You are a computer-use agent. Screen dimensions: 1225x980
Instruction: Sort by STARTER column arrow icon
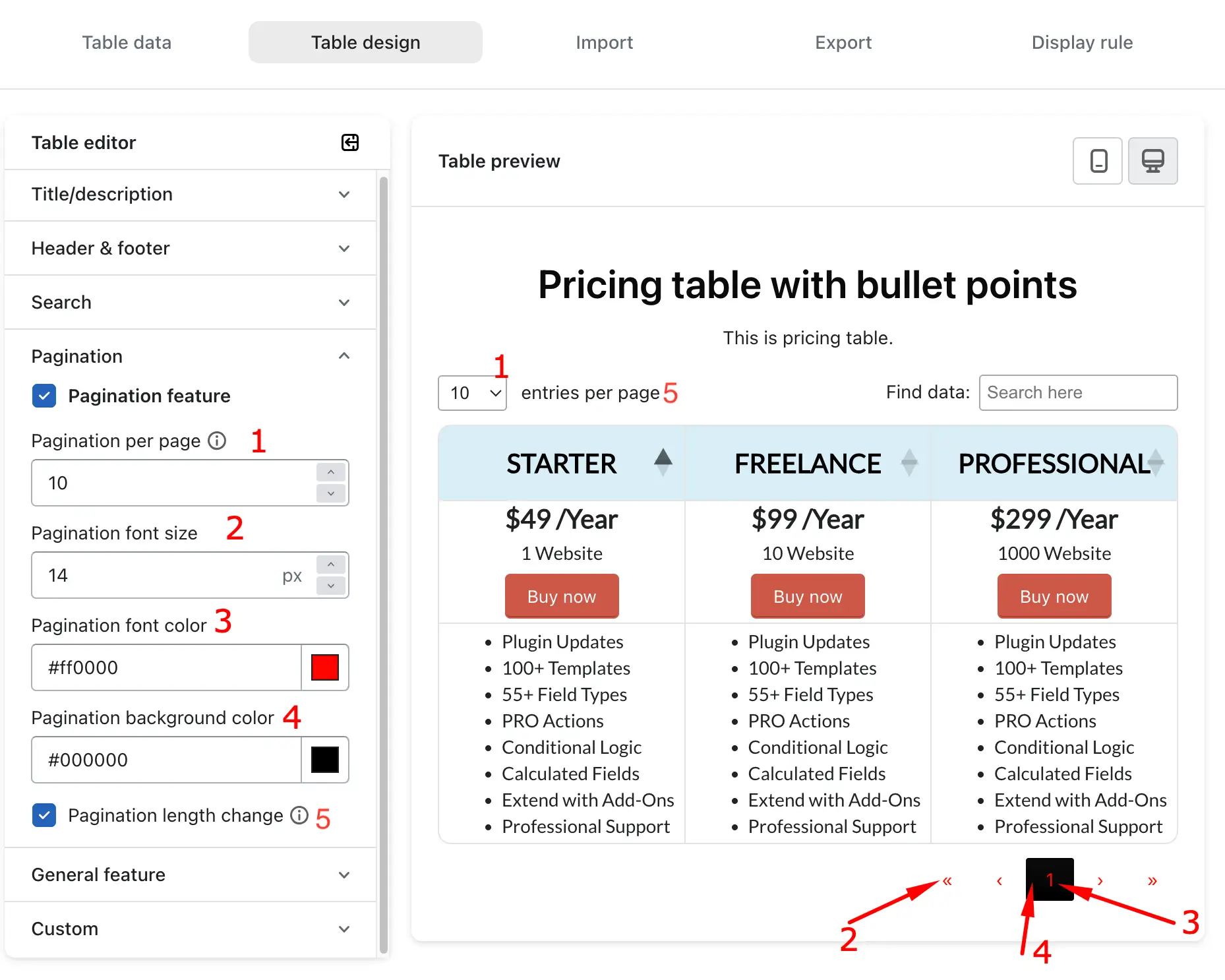(x=663, y=463)
